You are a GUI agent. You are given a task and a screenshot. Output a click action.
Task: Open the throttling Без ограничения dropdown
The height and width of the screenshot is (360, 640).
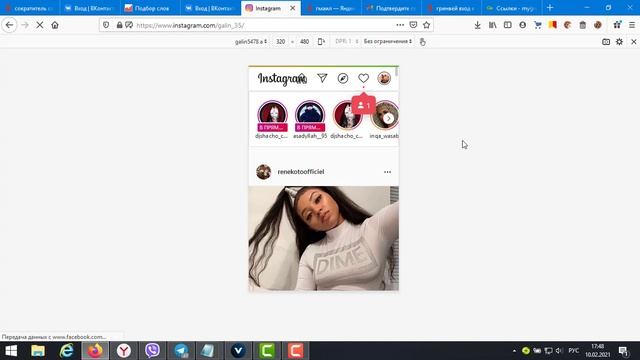click(388, 42)
